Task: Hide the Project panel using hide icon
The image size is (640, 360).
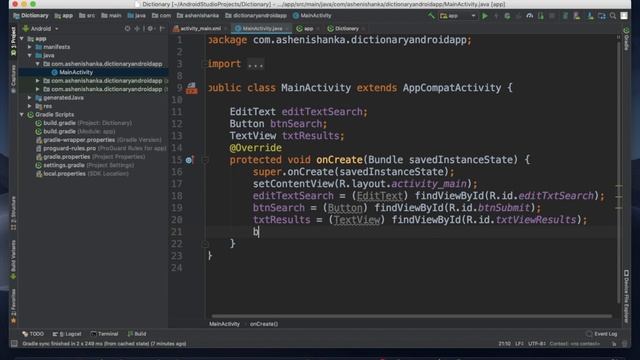Action: pos(162,29)
